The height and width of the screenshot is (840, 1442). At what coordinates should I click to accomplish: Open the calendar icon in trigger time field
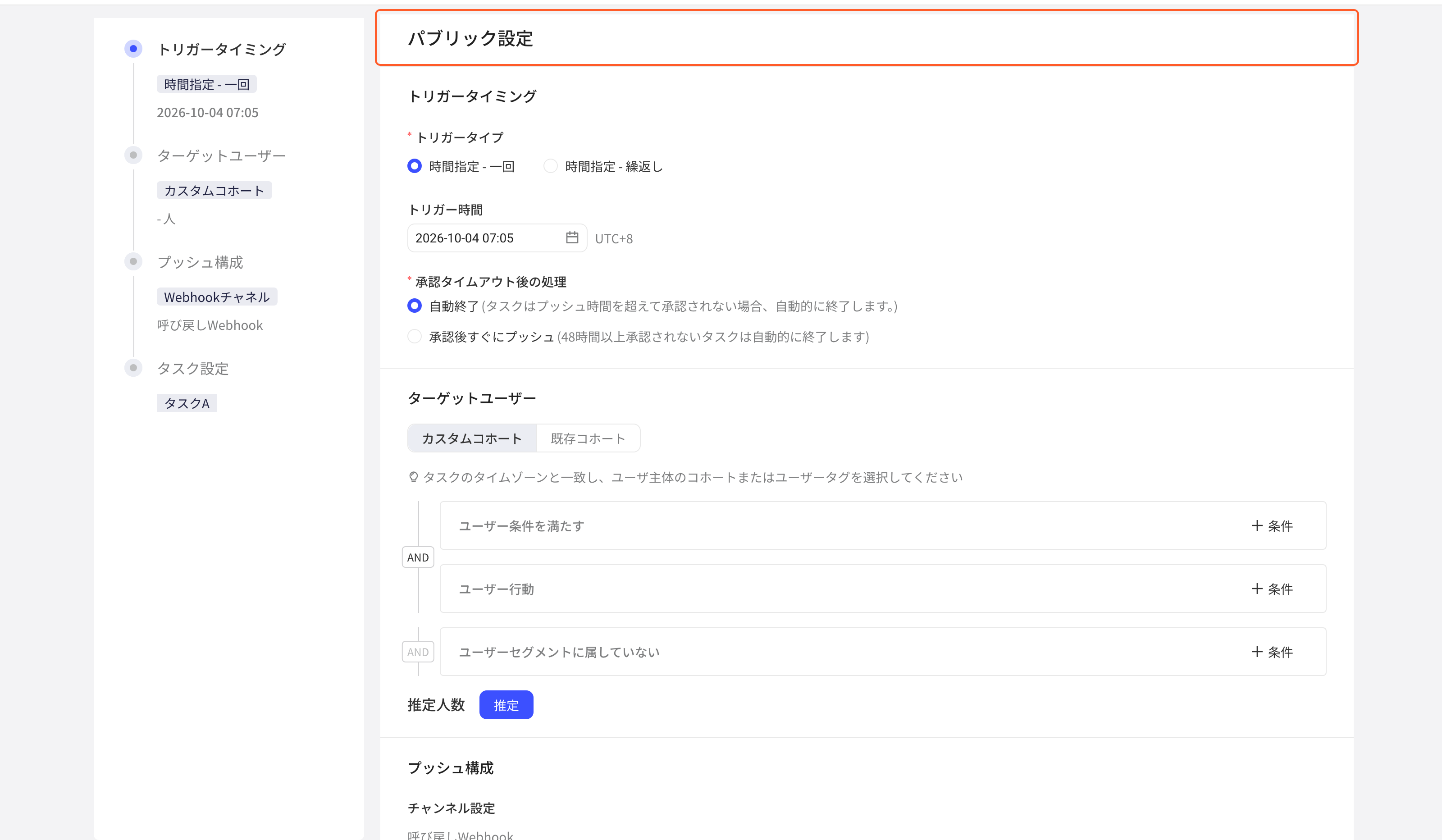[572, 237]
